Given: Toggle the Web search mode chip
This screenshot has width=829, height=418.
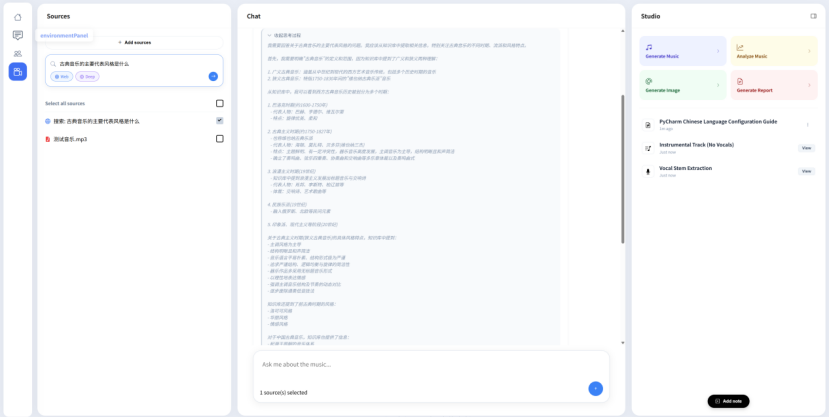Looking at the screenshot, I should pos(62,76).
